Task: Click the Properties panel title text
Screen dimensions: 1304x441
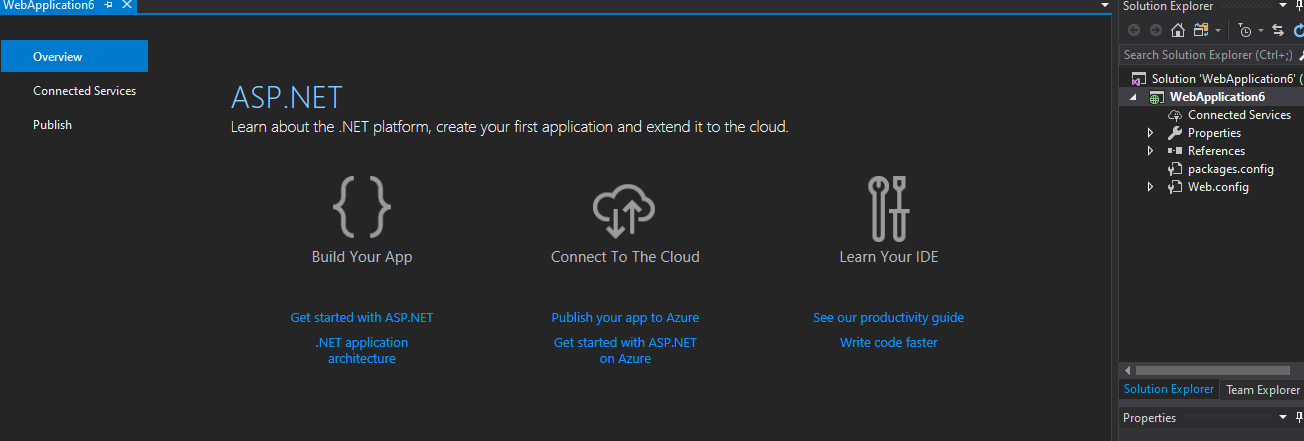Action: coord(1149,418)
